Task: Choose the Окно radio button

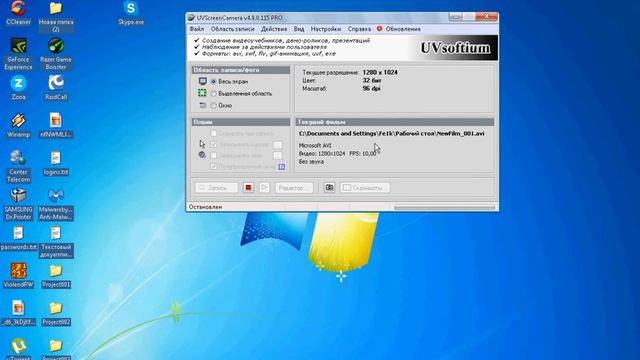Action: [x=213, y=105]
